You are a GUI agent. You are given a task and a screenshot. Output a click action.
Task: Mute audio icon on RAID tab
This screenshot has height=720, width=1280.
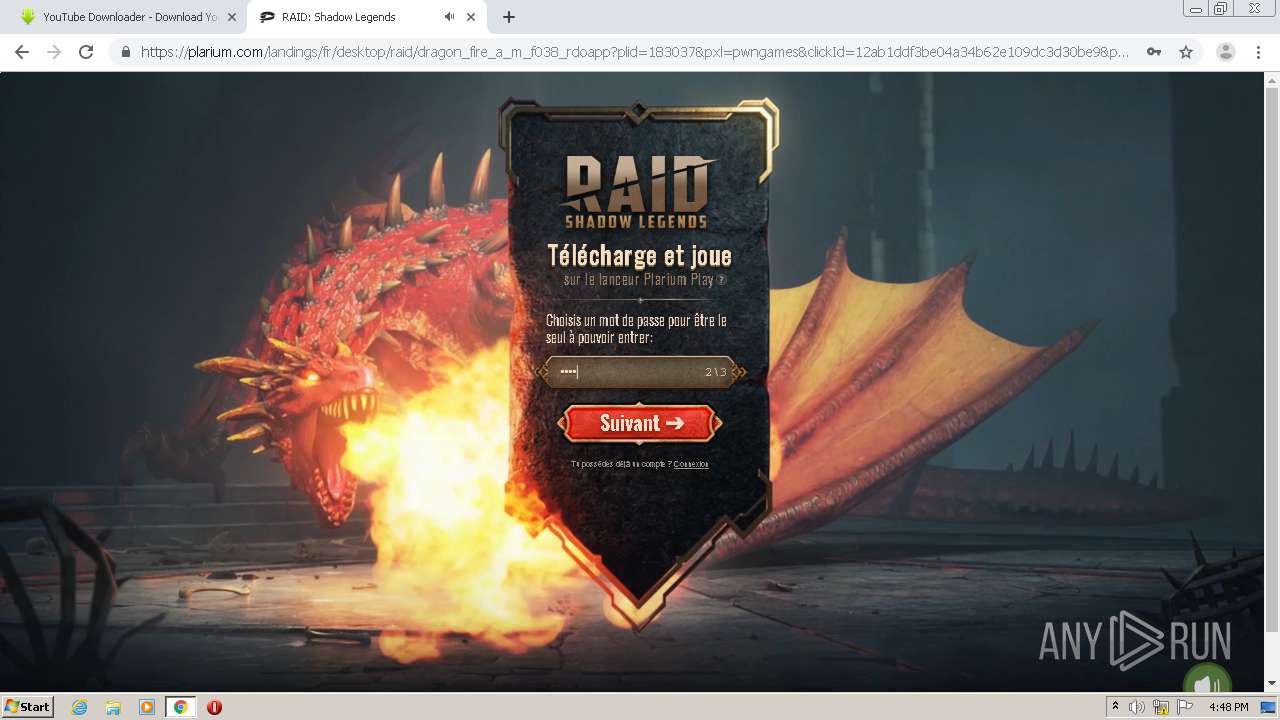449,17
